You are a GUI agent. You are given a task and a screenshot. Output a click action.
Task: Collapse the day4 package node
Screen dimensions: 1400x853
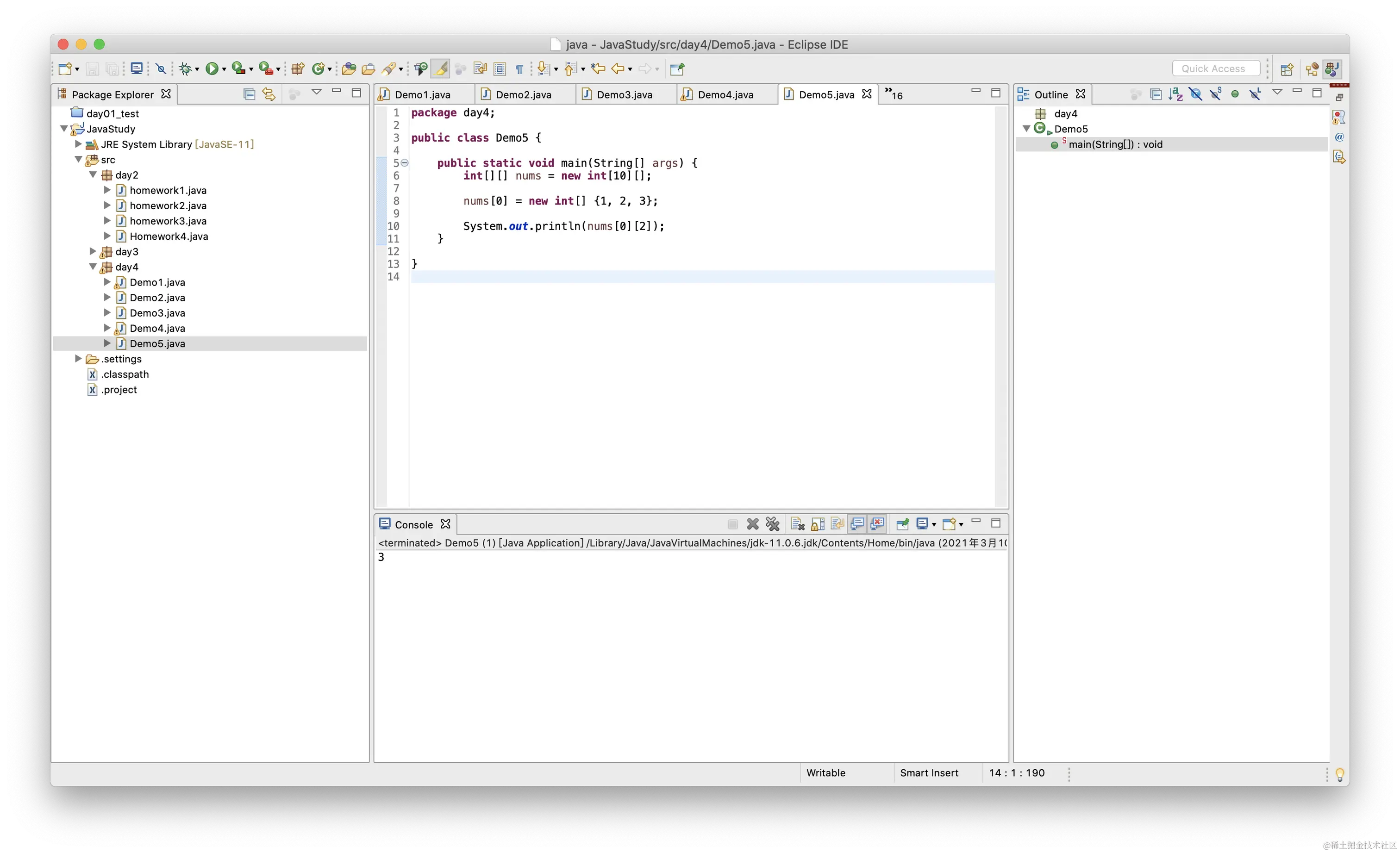93,266
